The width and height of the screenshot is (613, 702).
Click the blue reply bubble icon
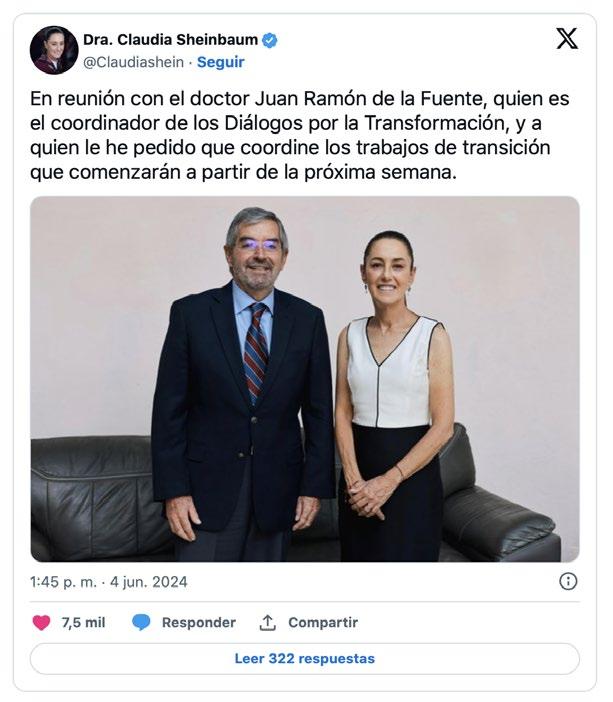pos(141,622)
